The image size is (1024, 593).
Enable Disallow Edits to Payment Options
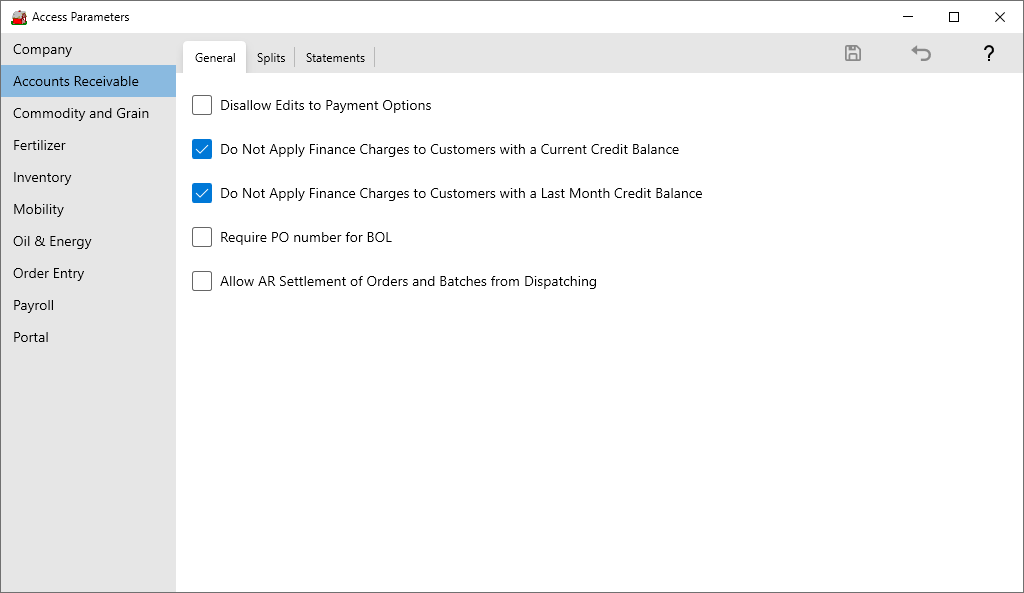point(202,105)
